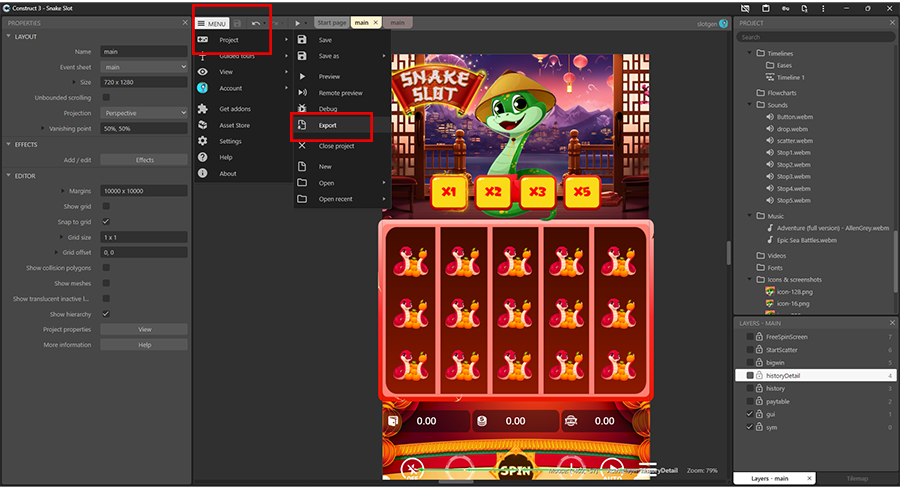Enable Unbounded scrolling checkbox
The height and width of the screenshot is (489, 900).
(x=106, y=98)
